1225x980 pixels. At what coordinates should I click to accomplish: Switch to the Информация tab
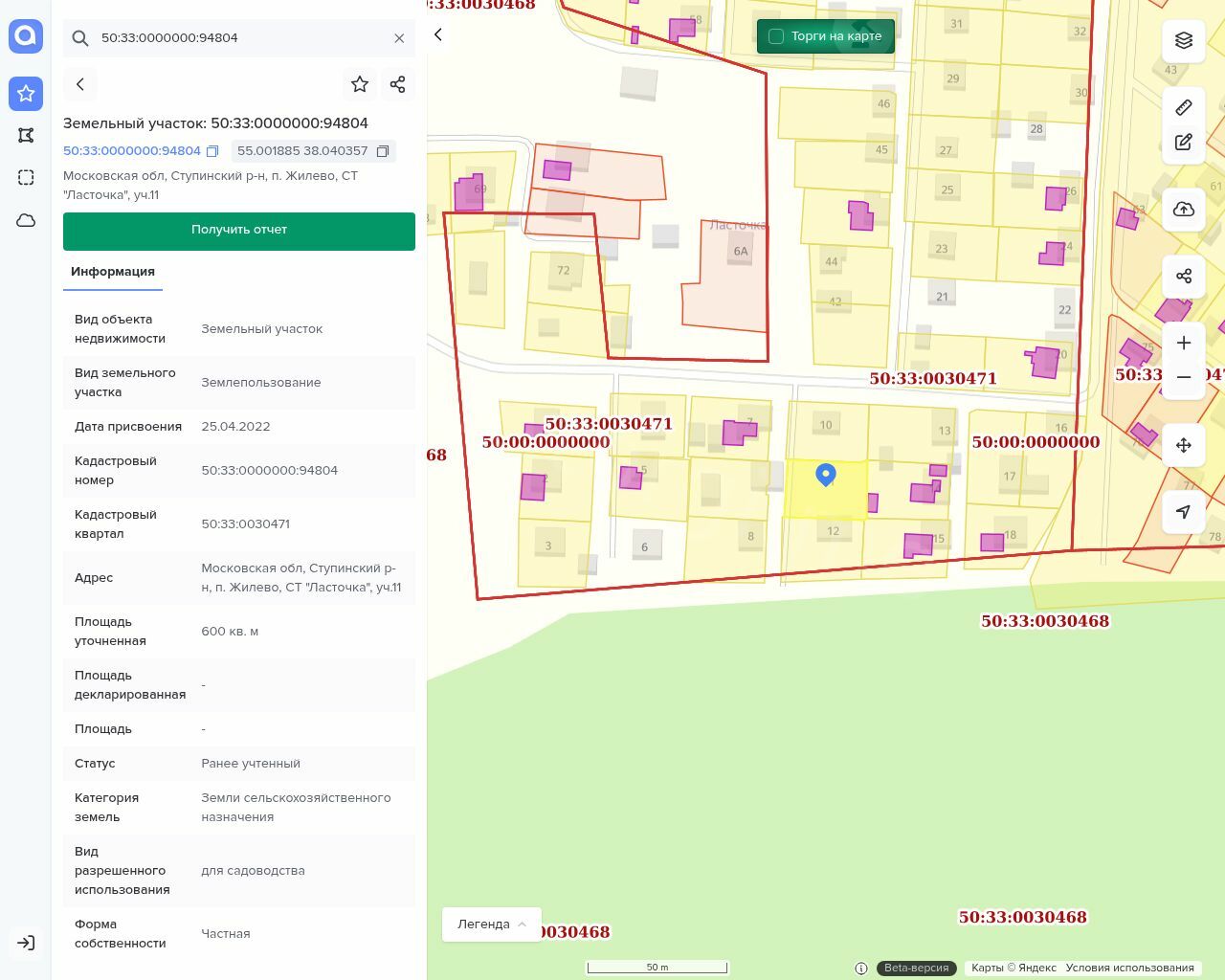click(113, 272)
